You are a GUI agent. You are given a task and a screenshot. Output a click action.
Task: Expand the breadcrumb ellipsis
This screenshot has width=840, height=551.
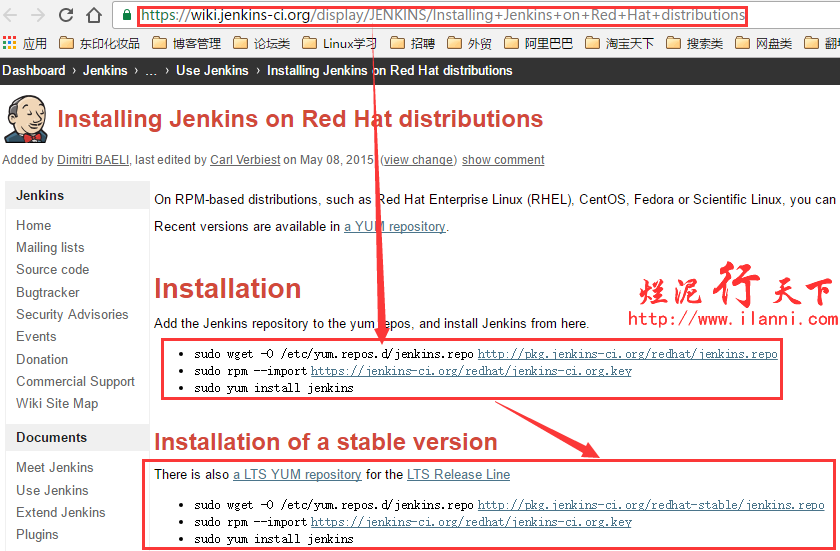click(151, 71)
